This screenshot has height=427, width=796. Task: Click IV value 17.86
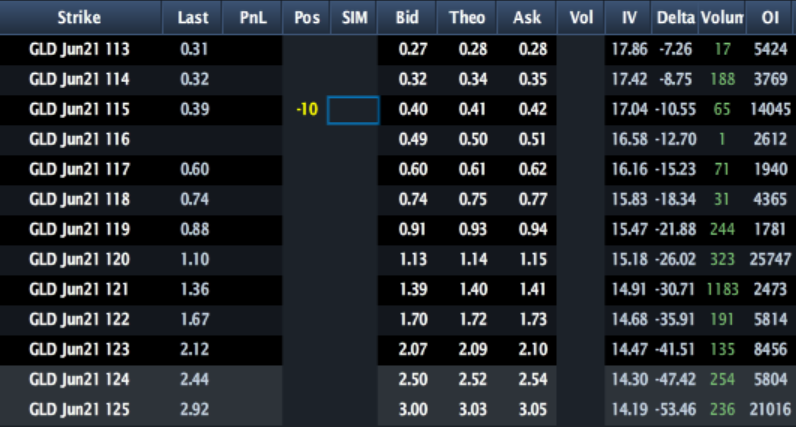(629, 50)
